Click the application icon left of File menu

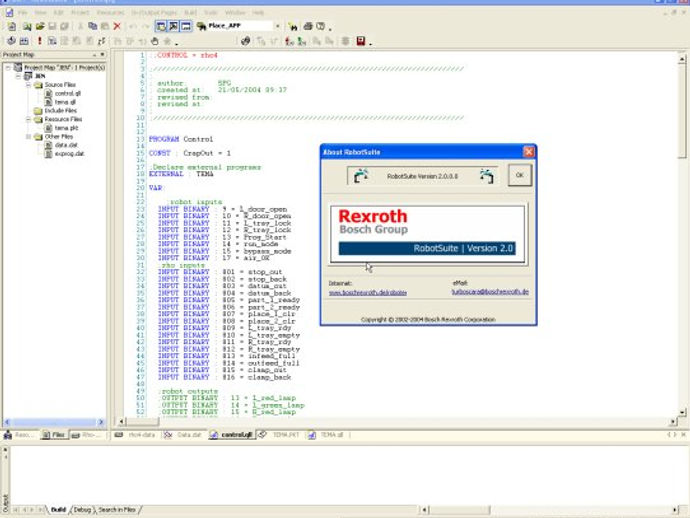[x=9, y=12]
